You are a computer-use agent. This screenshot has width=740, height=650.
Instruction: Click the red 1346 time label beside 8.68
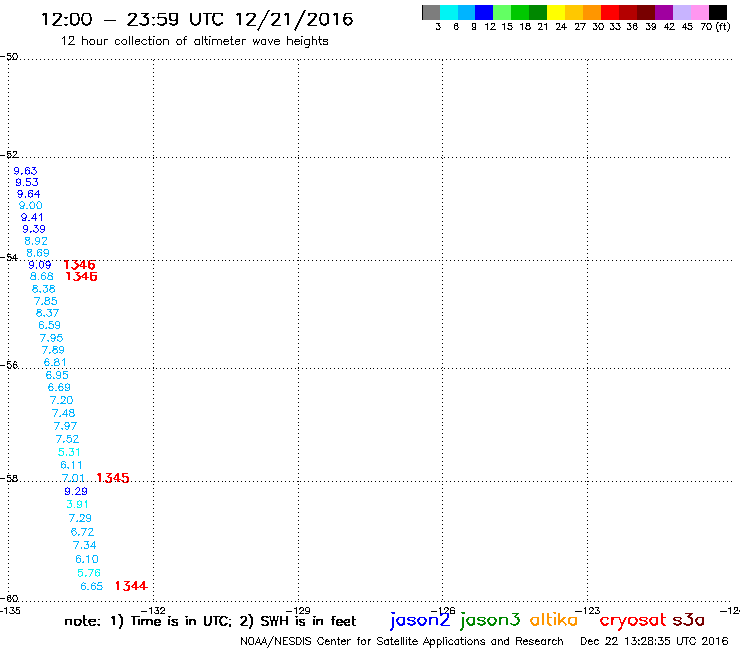point(81,276)
